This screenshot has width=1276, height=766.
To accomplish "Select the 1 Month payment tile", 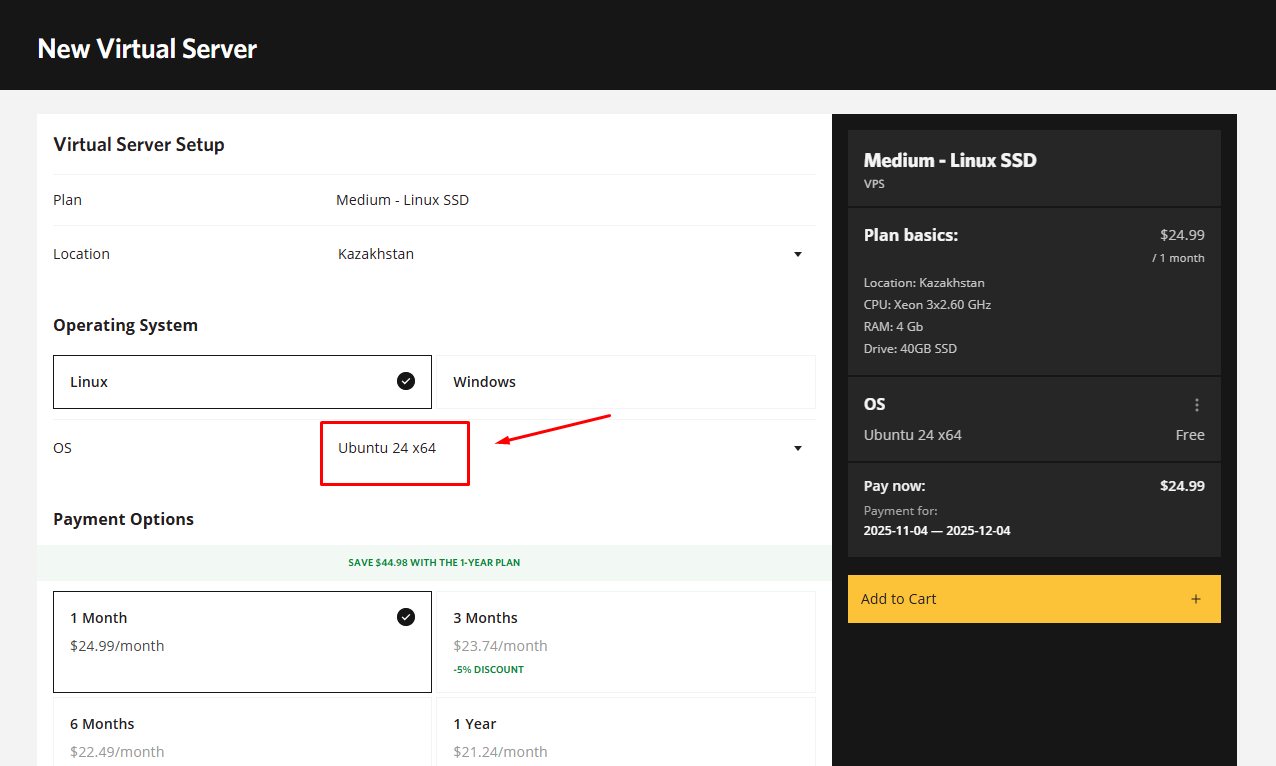I will pos(242,641).
